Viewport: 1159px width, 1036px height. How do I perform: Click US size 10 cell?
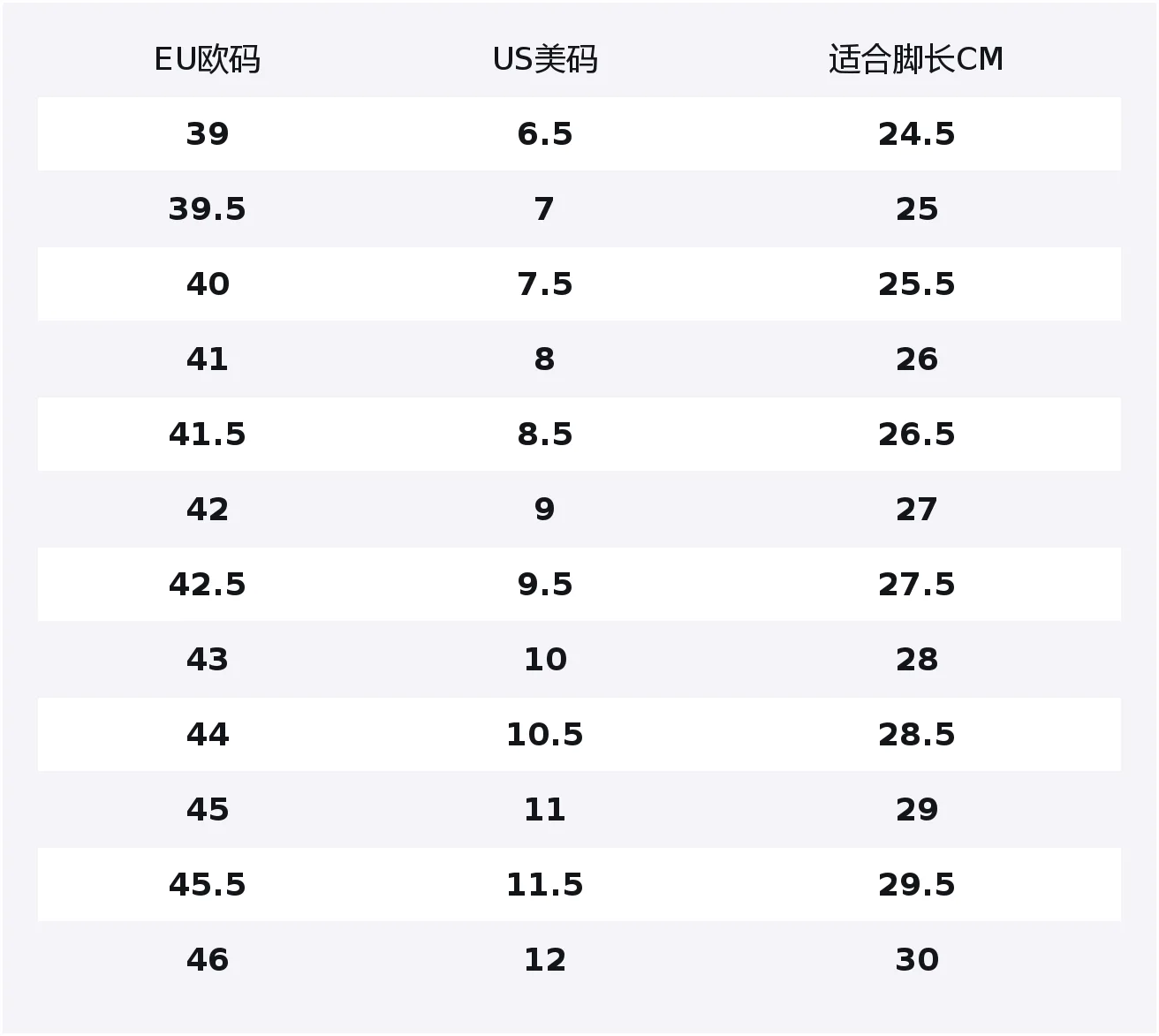[545, 660]
